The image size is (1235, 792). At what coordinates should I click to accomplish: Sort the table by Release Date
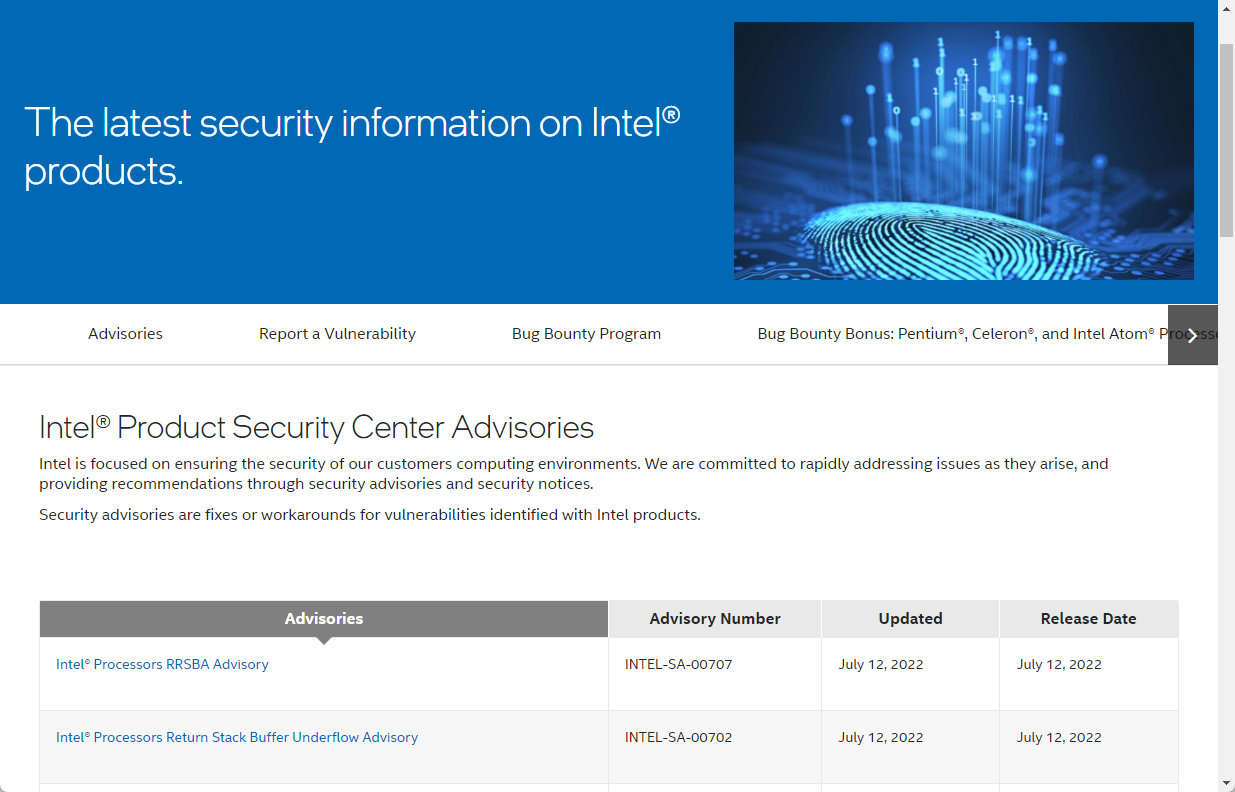[1088, 619]
